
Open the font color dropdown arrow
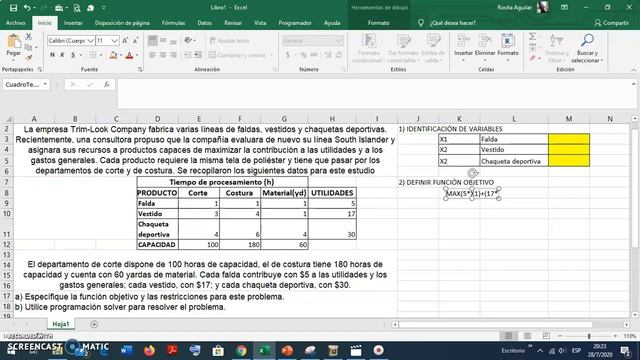137,55
